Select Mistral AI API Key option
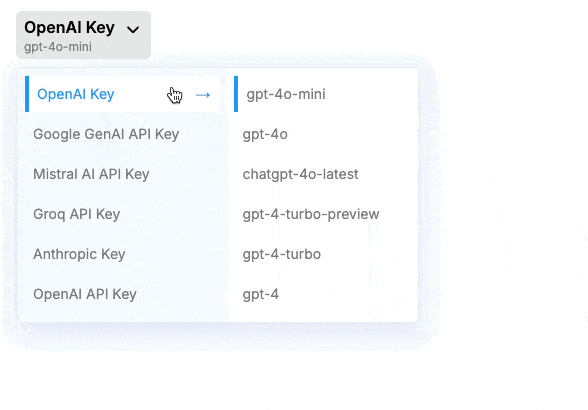Viewport: 588px width, 410px height. tap(91, 174)
